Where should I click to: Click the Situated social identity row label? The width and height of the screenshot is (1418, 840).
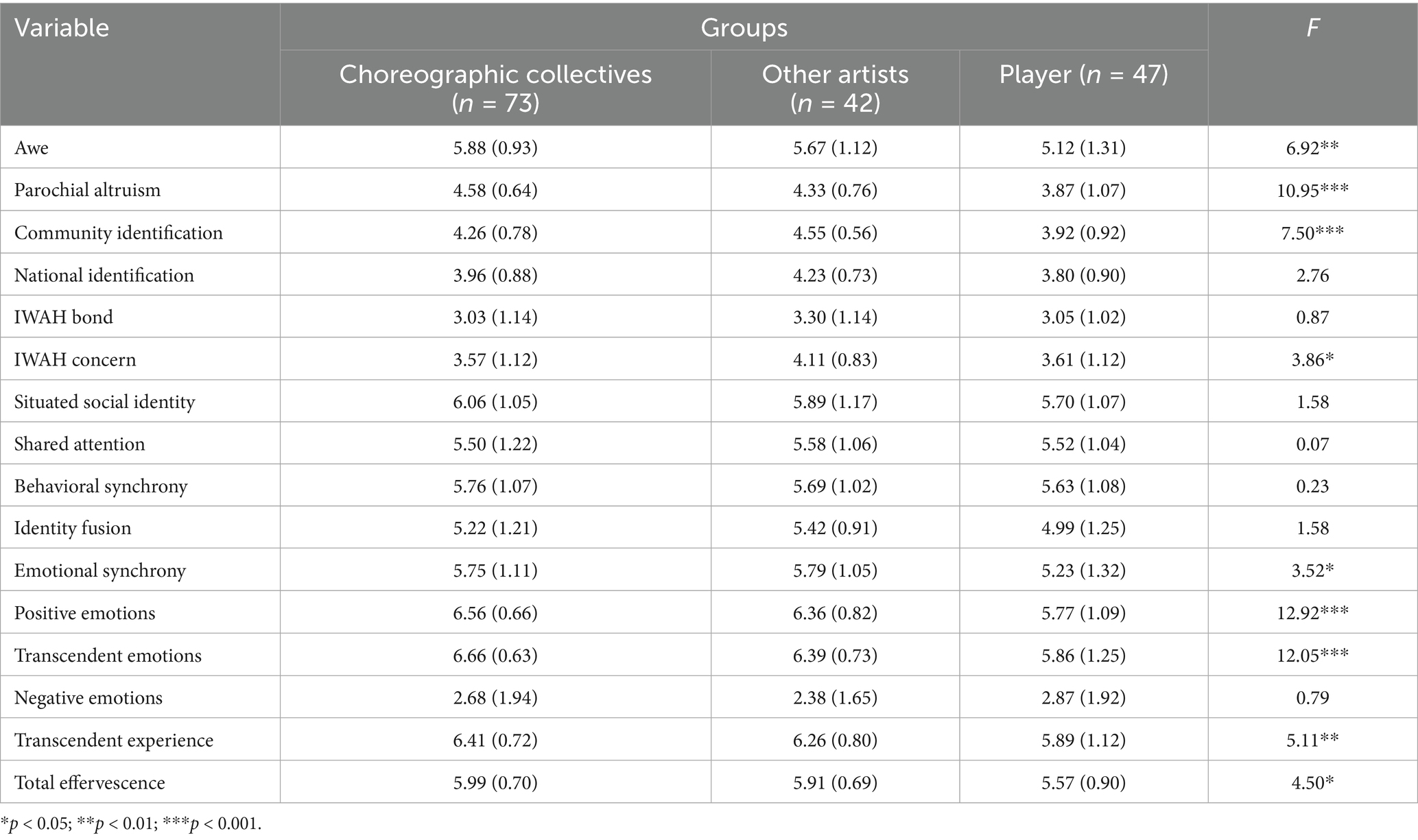tap(104, 402)
